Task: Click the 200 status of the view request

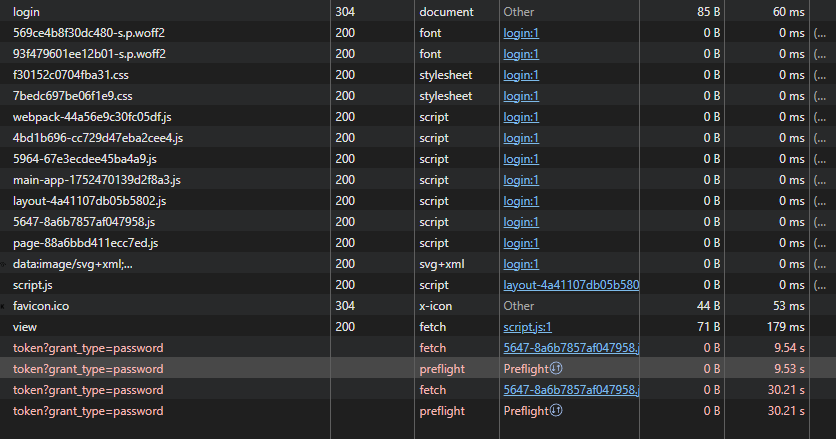Action: (x=345, y=327)
